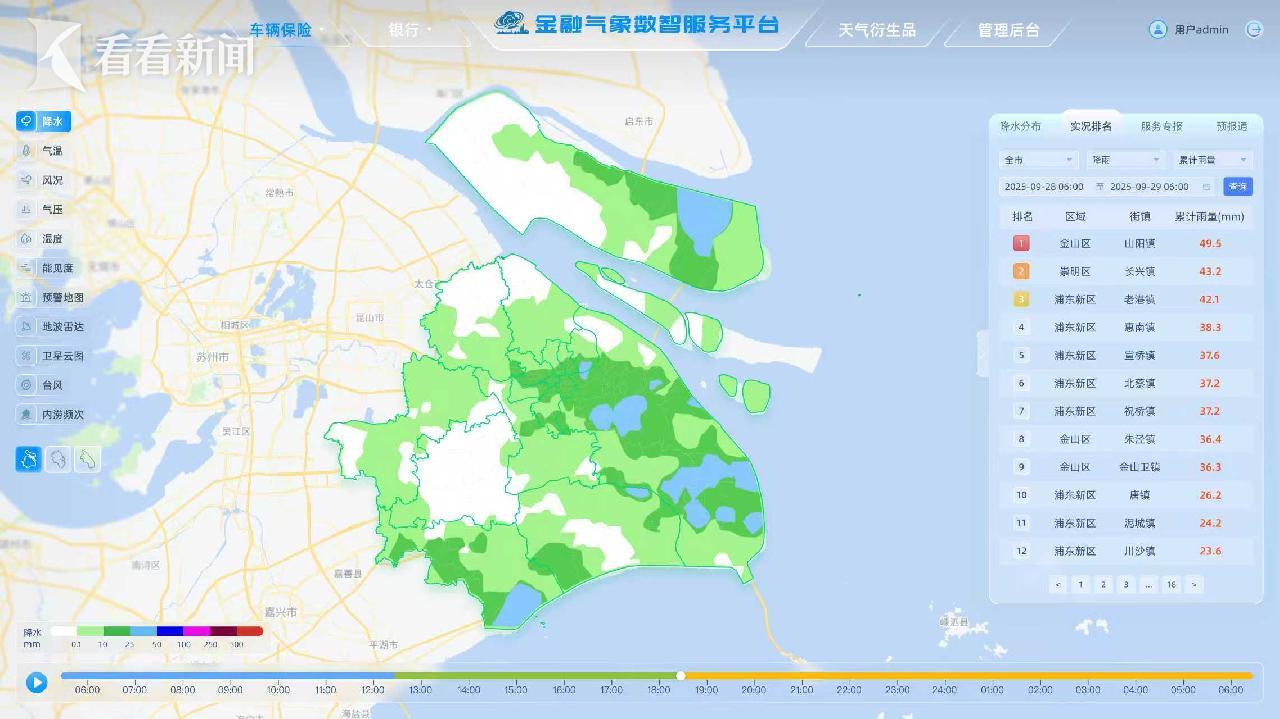This screenshot has width=1280, height=719.
Task: Switch to the 降水分布 tab
Action: pyautogui.click(x=1020, y=127)
